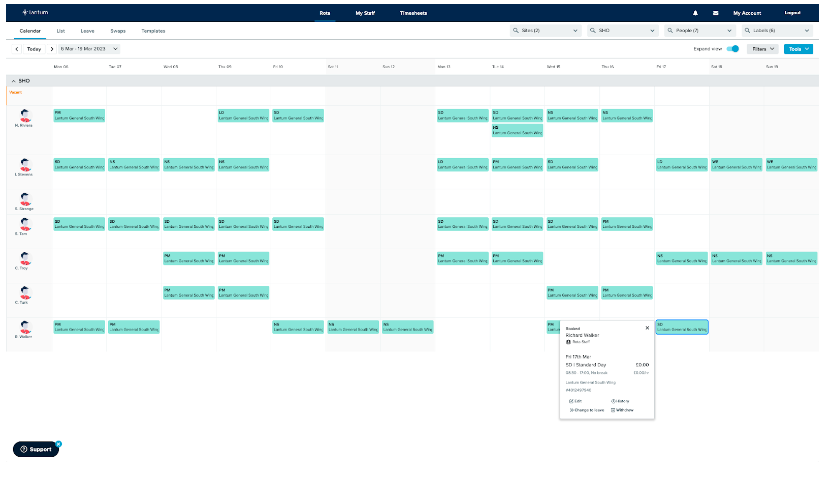Click the Lantum logo in header
The image size is (824, 477).
(x=35, y=12)
